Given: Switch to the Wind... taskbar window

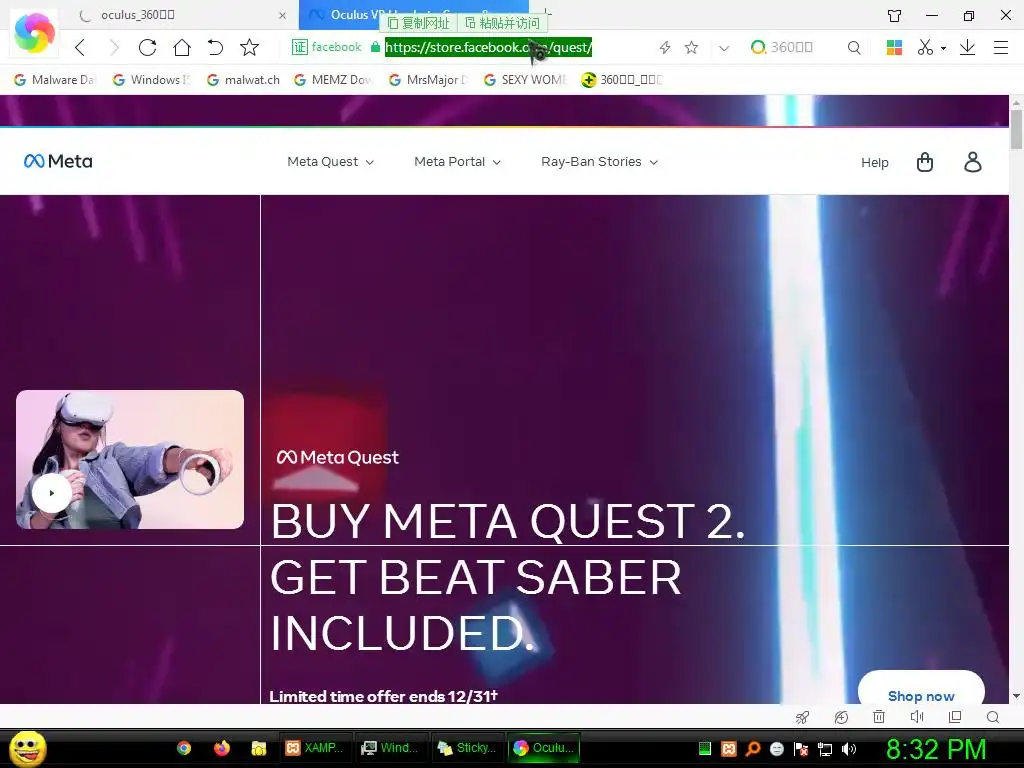Looking at the screenshot, I should [391, 748].
